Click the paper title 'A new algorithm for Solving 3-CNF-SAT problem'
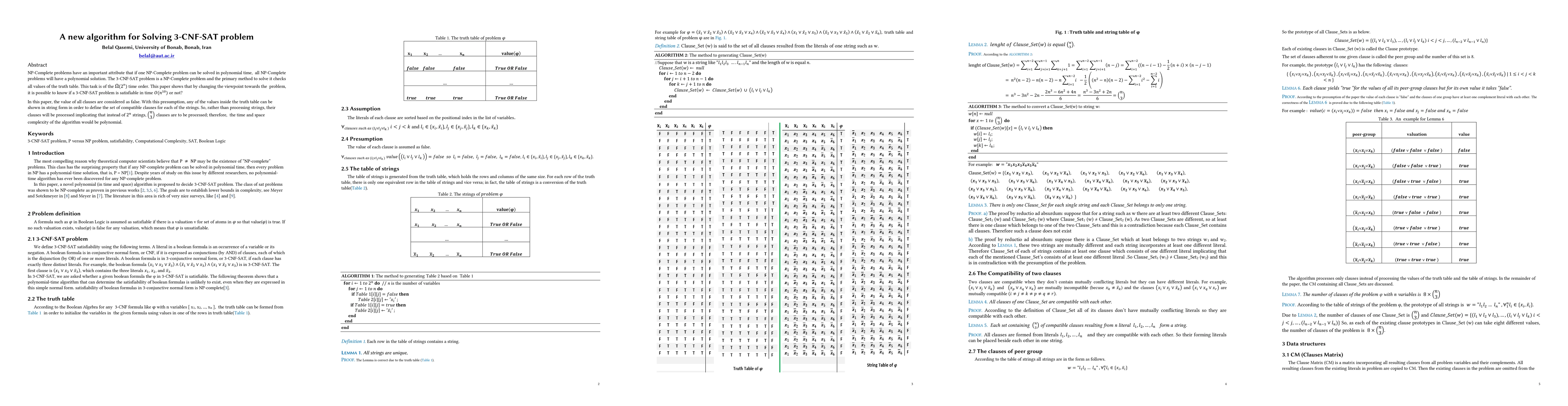Screen dimensions: 1568x406 coord(156,37)
